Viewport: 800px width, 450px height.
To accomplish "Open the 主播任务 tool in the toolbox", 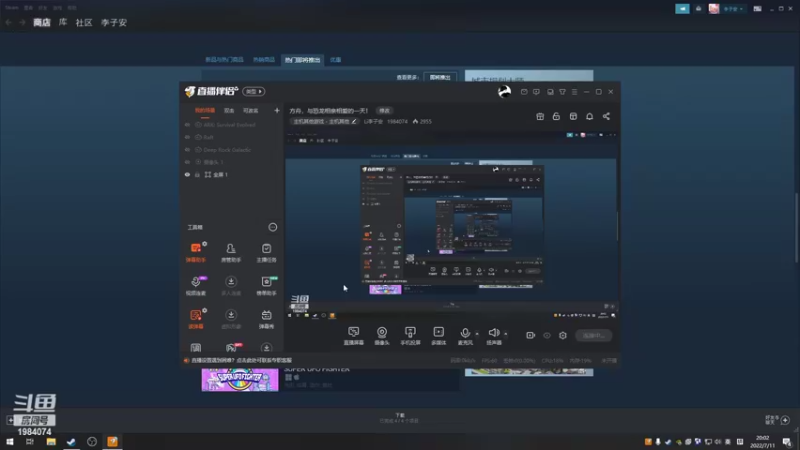I will pos(266,252).
